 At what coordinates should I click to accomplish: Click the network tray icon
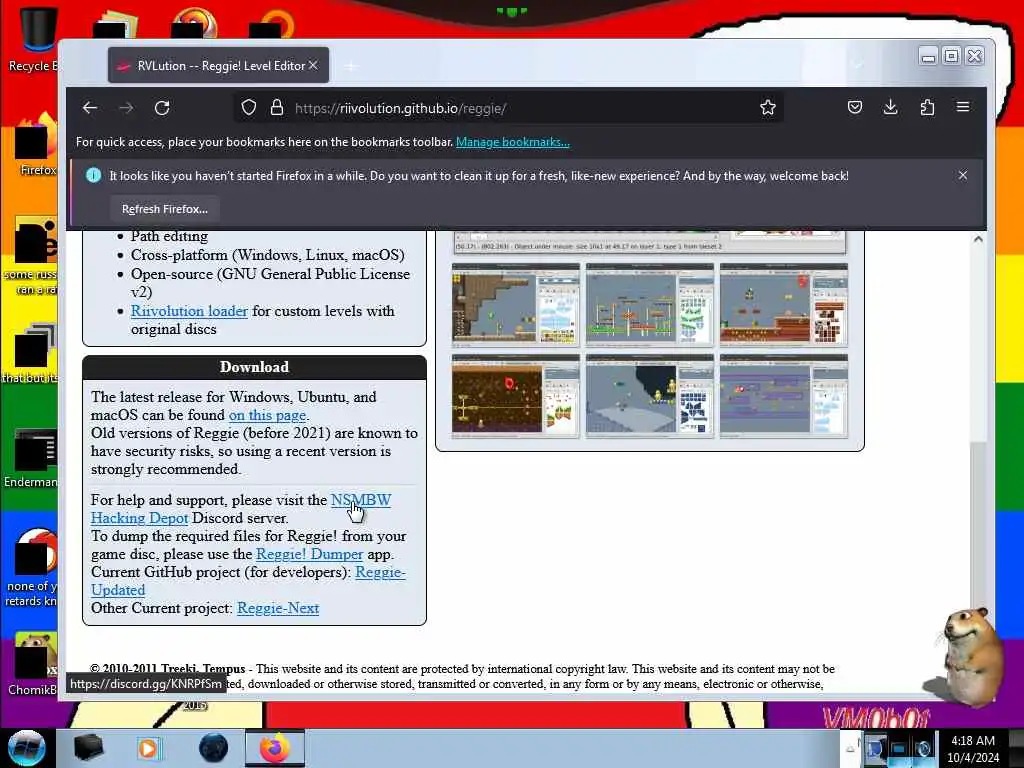[900, 749]
